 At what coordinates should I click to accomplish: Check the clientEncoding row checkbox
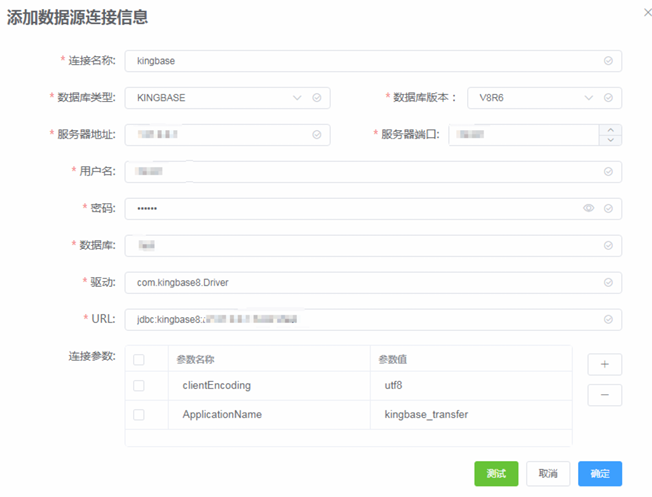(139, 386)
